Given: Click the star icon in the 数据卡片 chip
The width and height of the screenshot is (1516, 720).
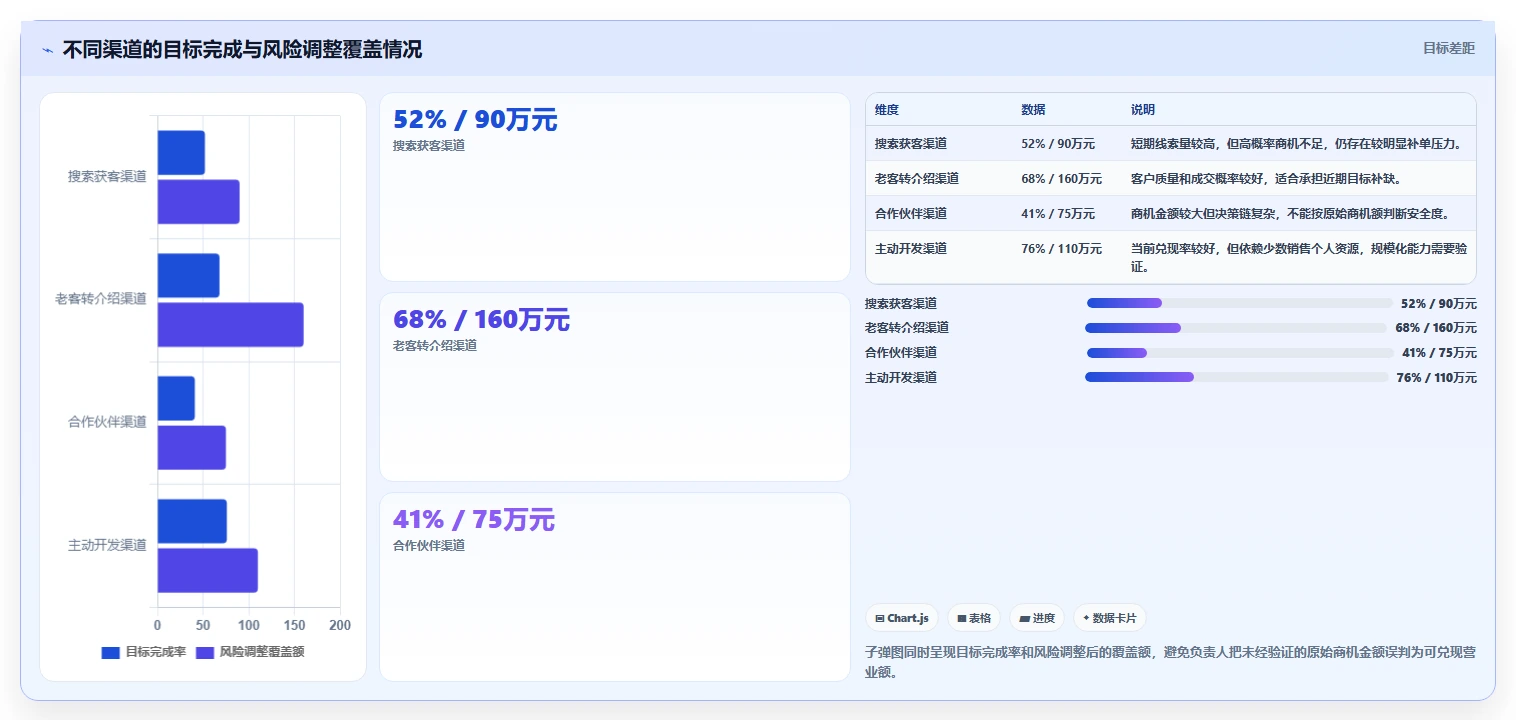Looking at the screenshot, I should 1086,618.
